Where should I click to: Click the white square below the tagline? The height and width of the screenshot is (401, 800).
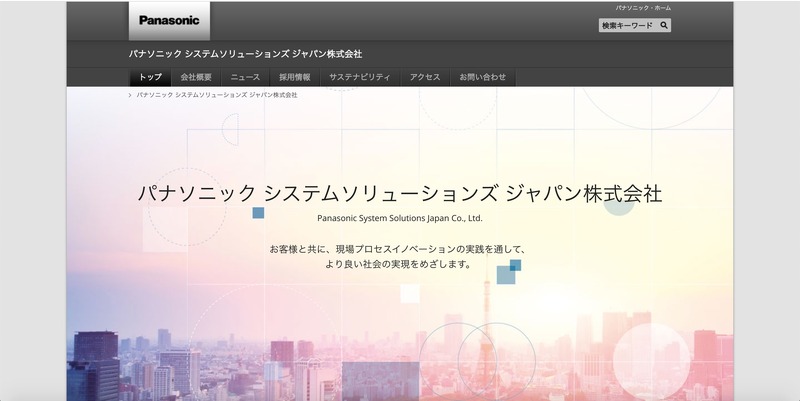pyautogui.click(x=410, y=293)
